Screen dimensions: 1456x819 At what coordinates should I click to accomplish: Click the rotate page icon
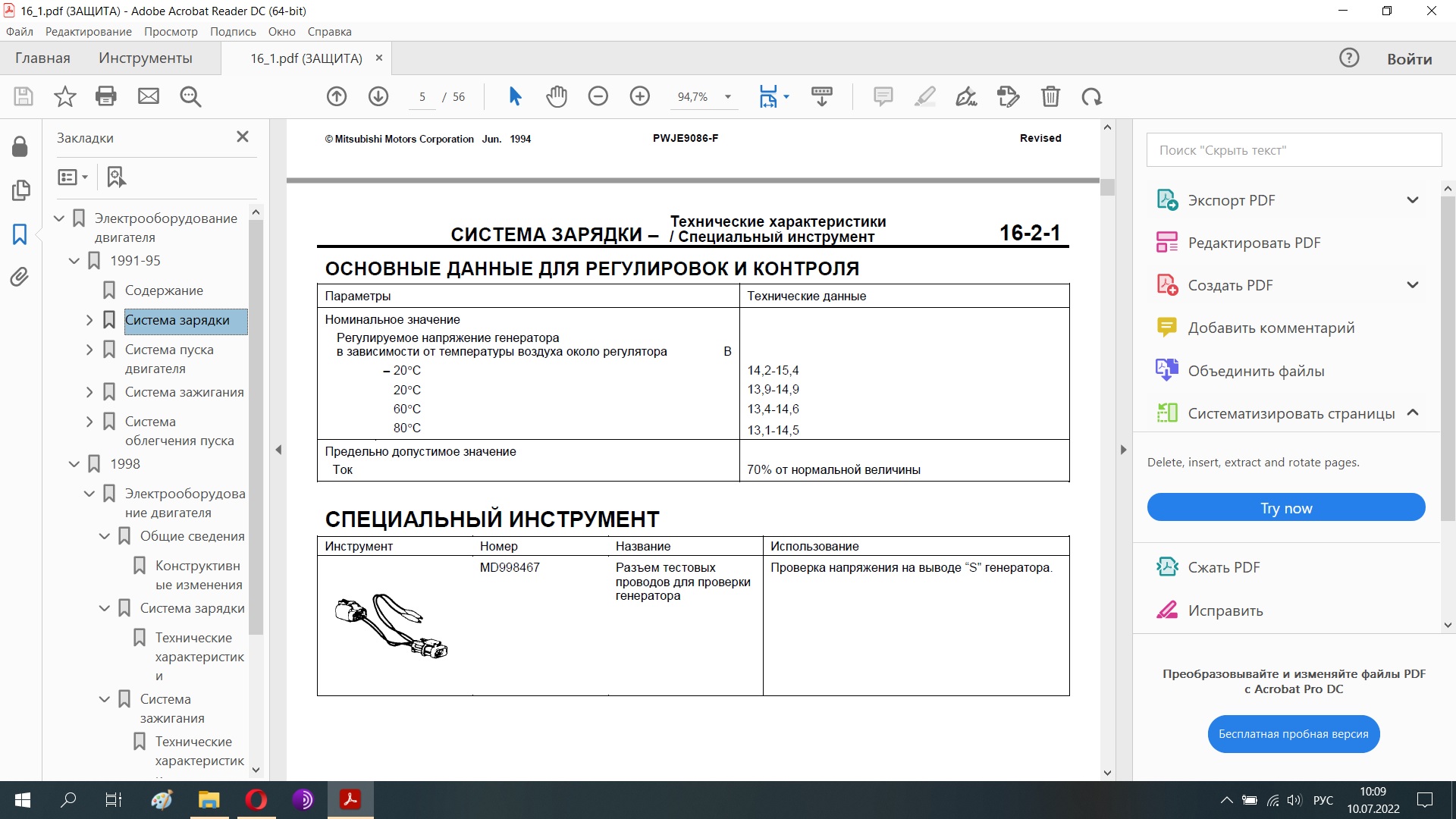click(x=1092, y=96)
